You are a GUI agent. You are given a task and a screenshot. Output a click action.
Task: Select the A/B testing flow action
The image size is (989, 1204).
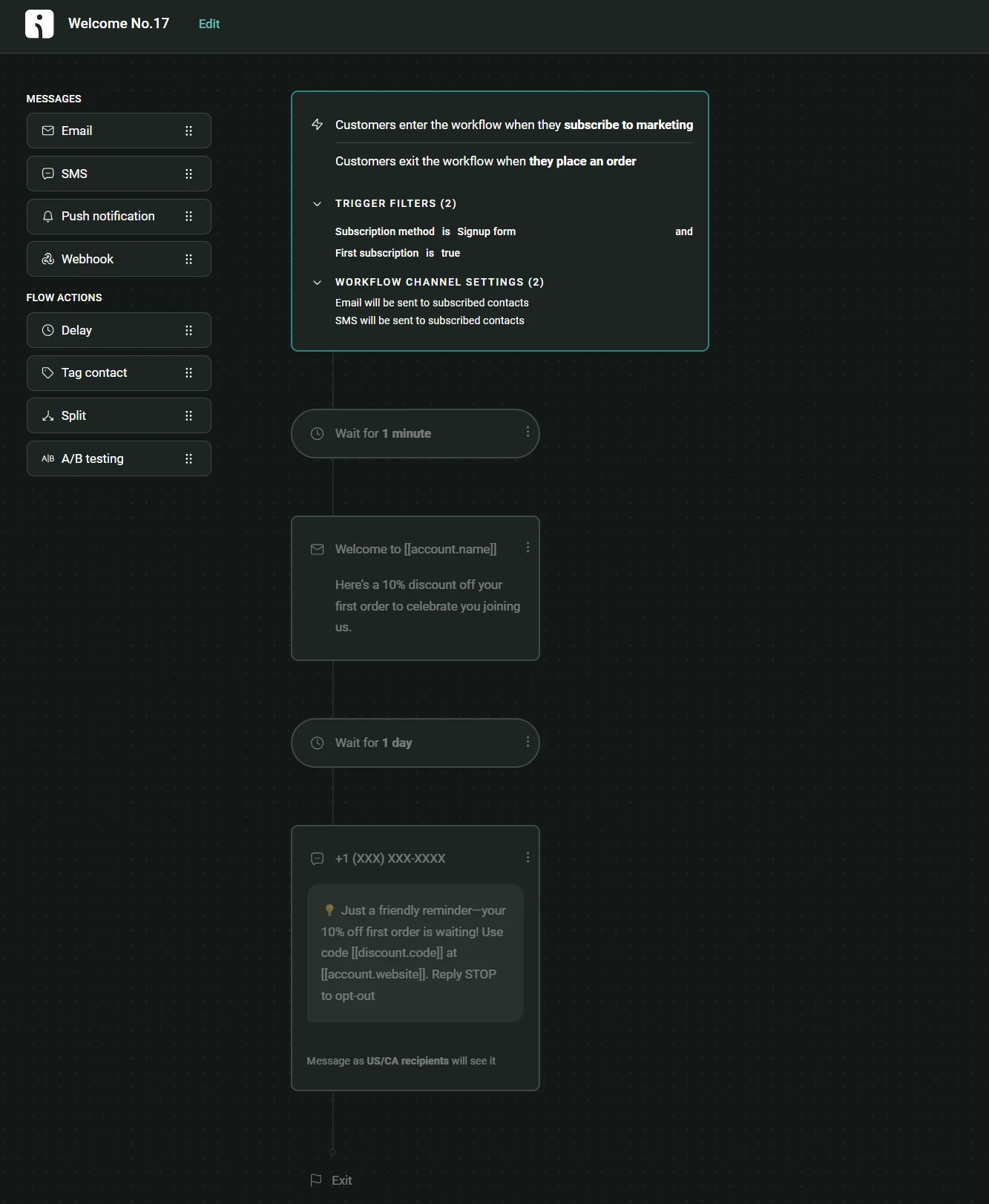[x=119, y=458]
